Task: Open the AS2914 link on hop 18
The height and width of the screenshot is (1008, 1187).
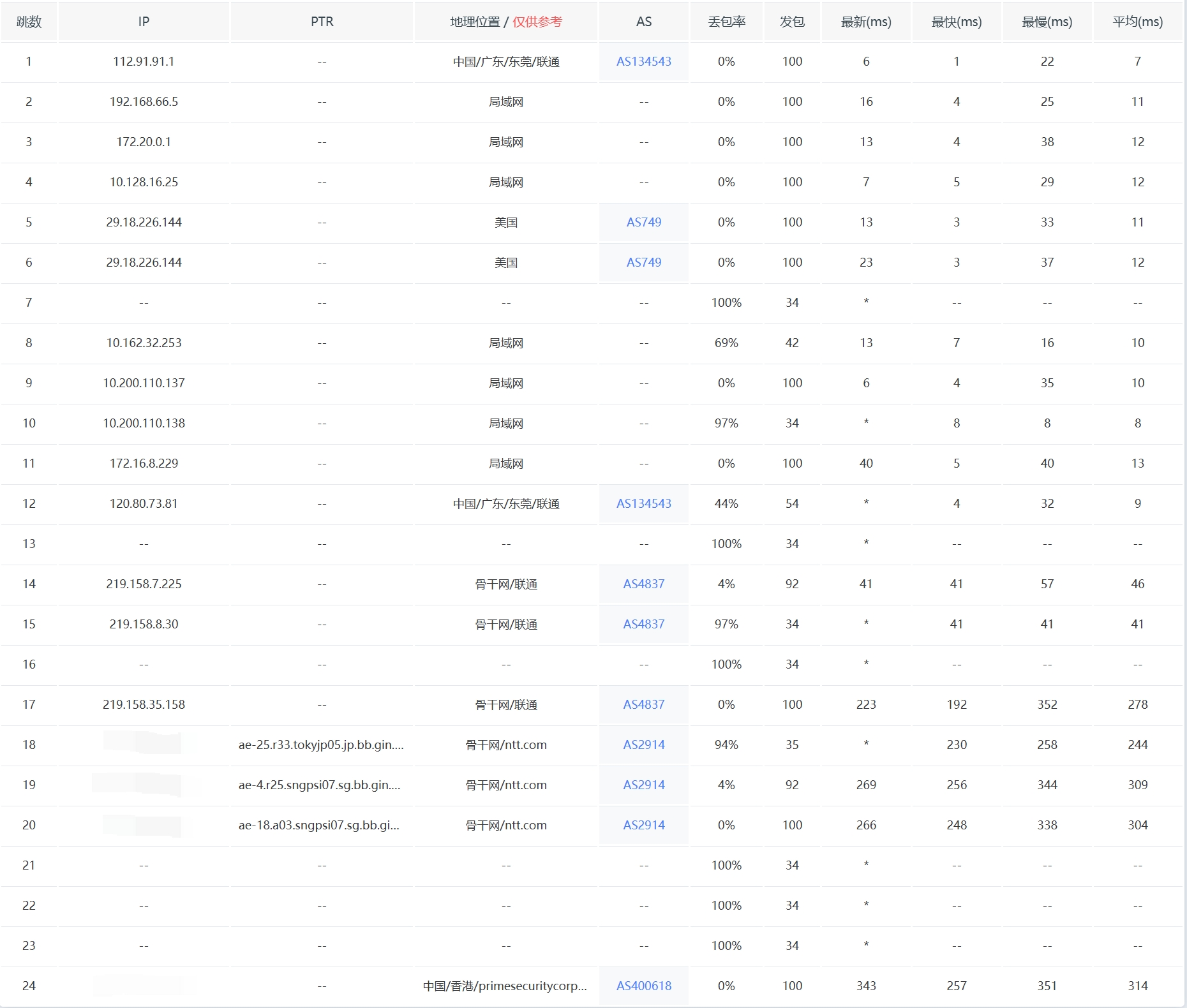Action: [643, 745]
